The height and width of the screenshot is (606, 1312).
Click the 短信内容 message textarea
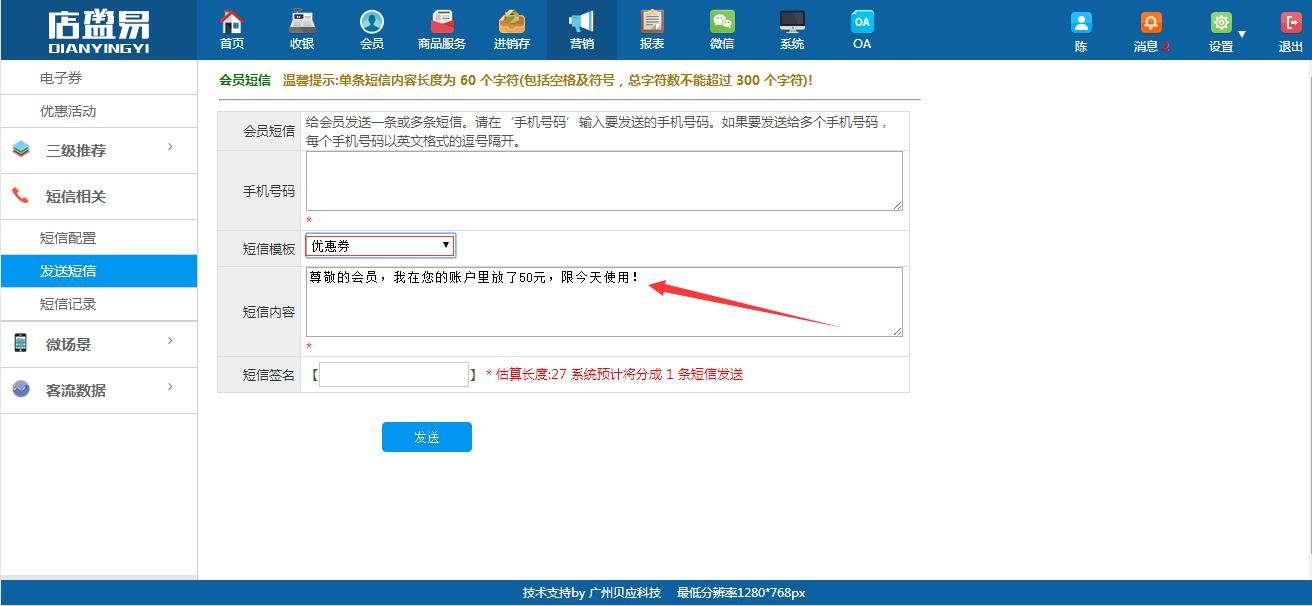pyautogui.click(x=604, y=302)
